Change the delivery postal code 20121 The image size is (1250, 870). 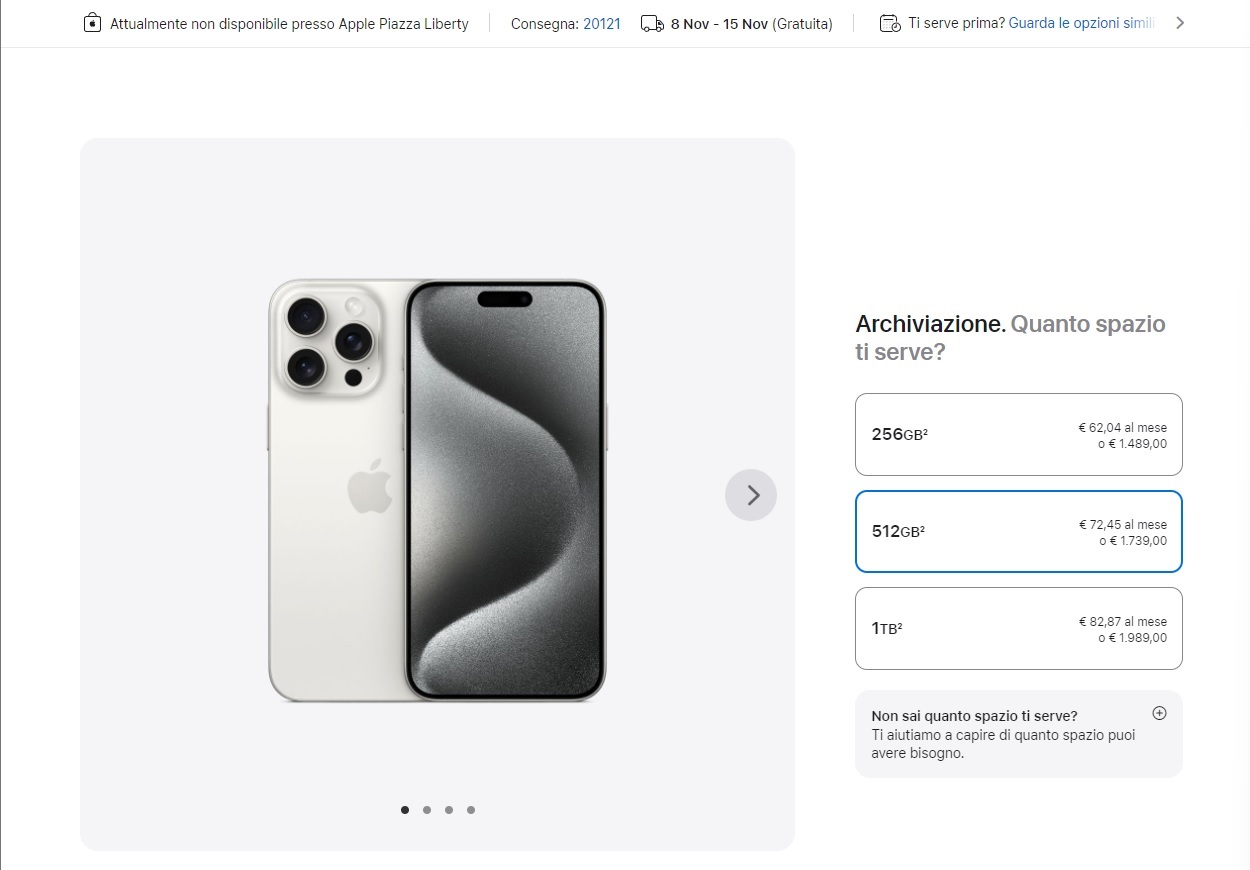pyautogui.click(x=602, y=23)
